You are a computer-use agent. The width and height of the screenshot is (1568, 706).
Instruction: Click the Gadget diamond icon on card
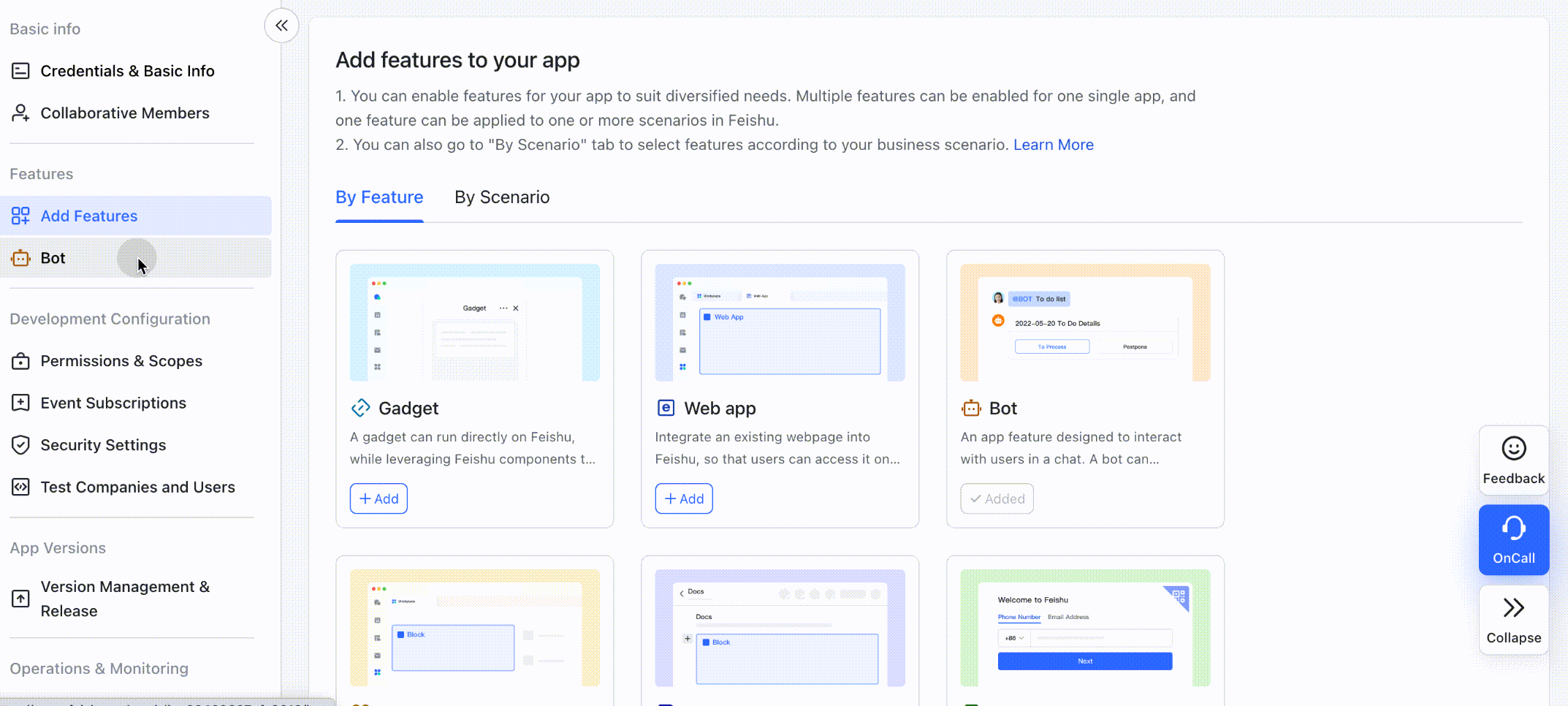[361, 408]
